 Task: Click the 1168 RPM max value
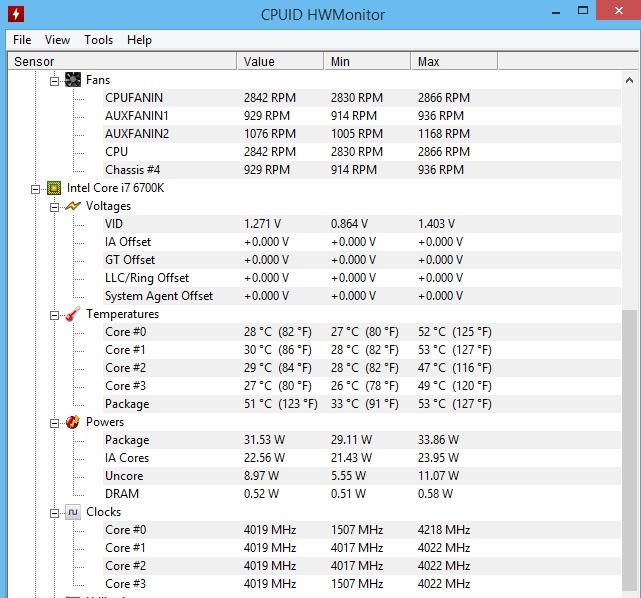pos(444,134)
